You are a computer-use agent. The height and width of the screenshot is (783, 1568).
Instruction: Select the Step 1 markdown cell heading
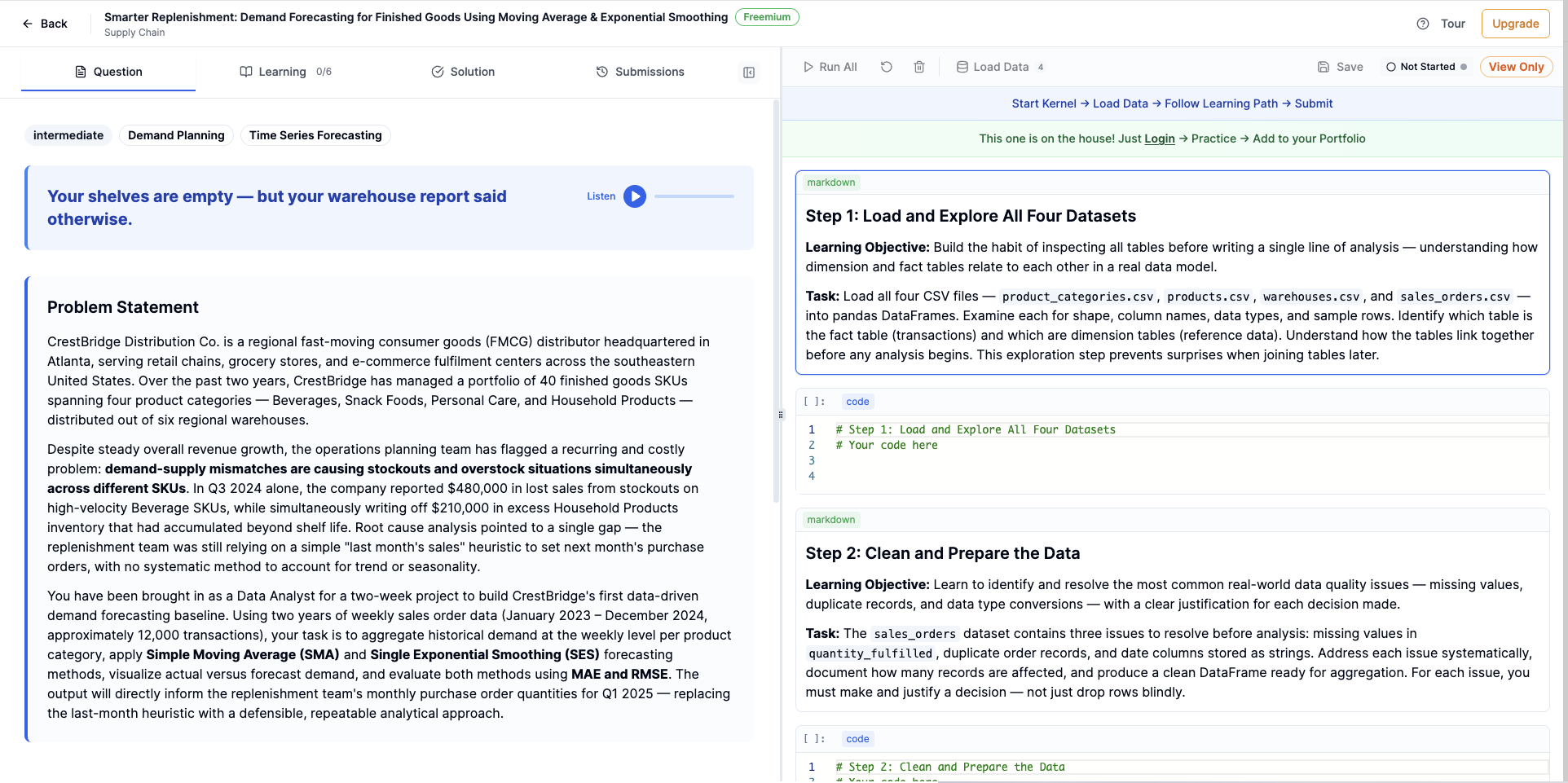[x=971, y=216]
